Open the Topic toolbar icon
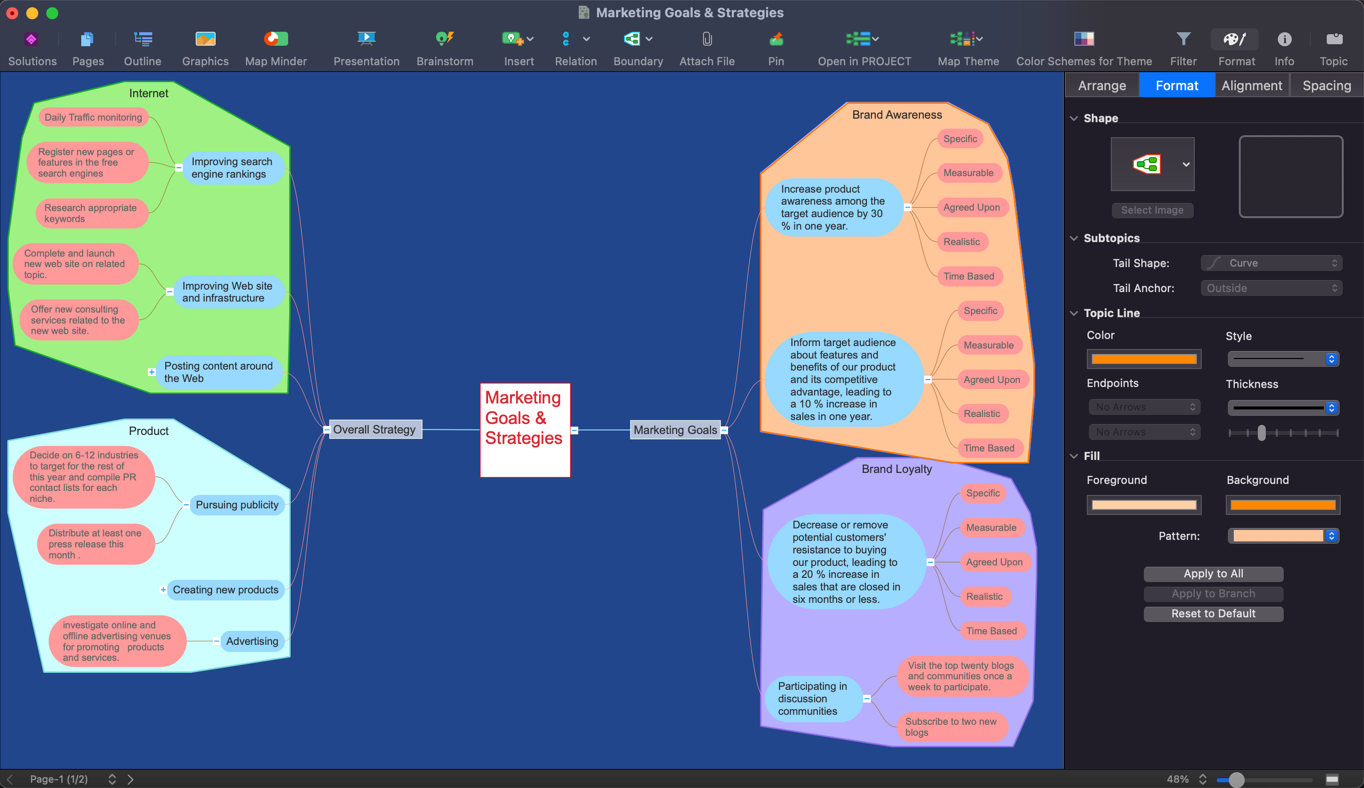The image size is (1364, 788). pyautogui.click(x=1334, y=39)
